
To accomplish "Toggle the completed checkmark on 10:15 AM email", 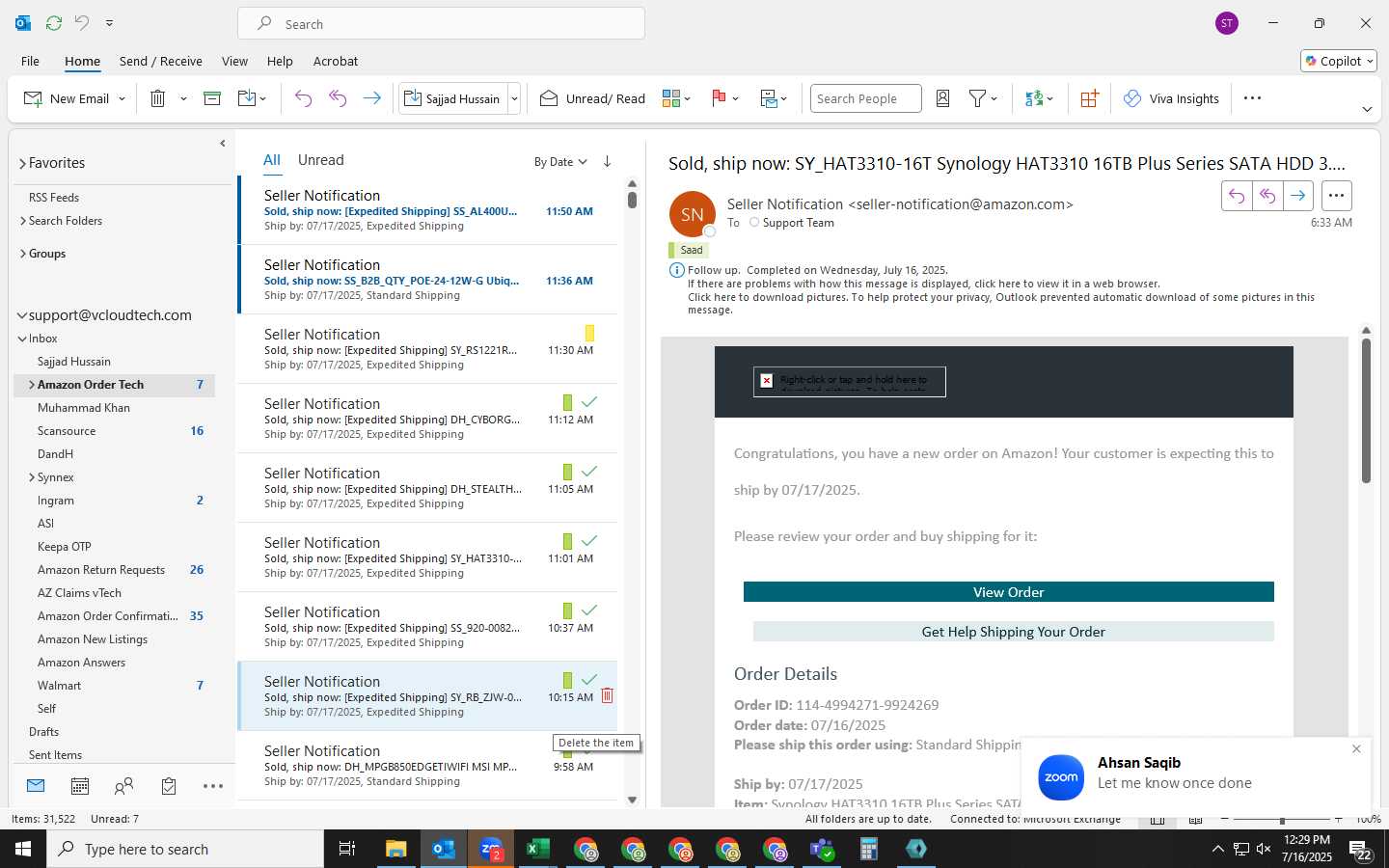I will (x=589, y=679).
